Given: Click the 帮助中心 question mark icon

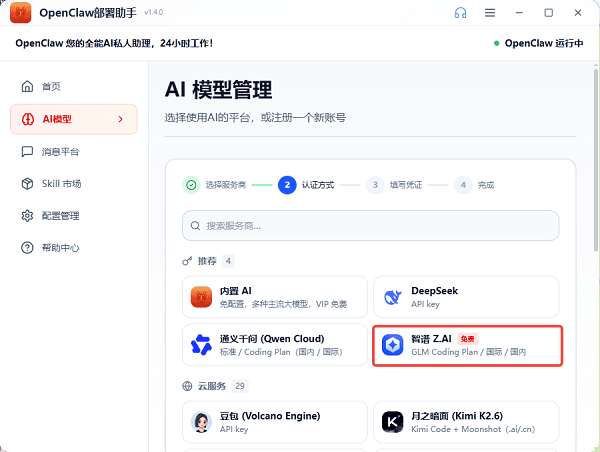Looking at the screenshot, I should [x=27, y=248].
